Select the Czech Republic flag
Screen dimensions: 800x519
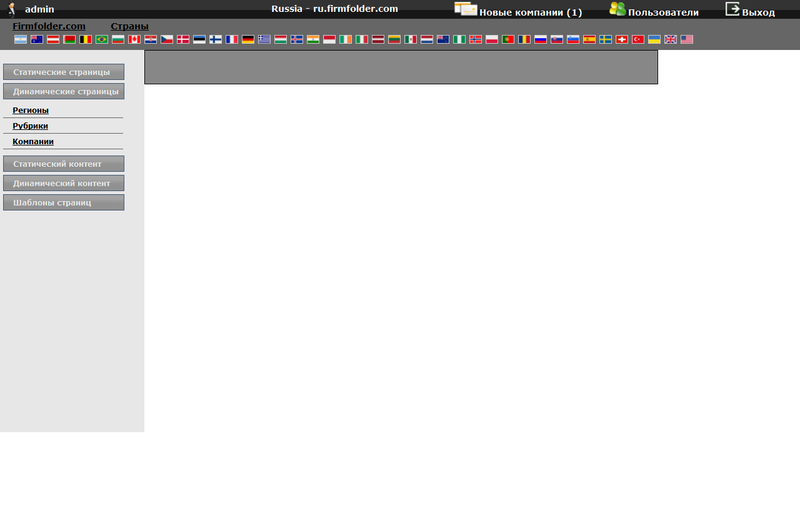pyautogui.click(x=167, y=39)
